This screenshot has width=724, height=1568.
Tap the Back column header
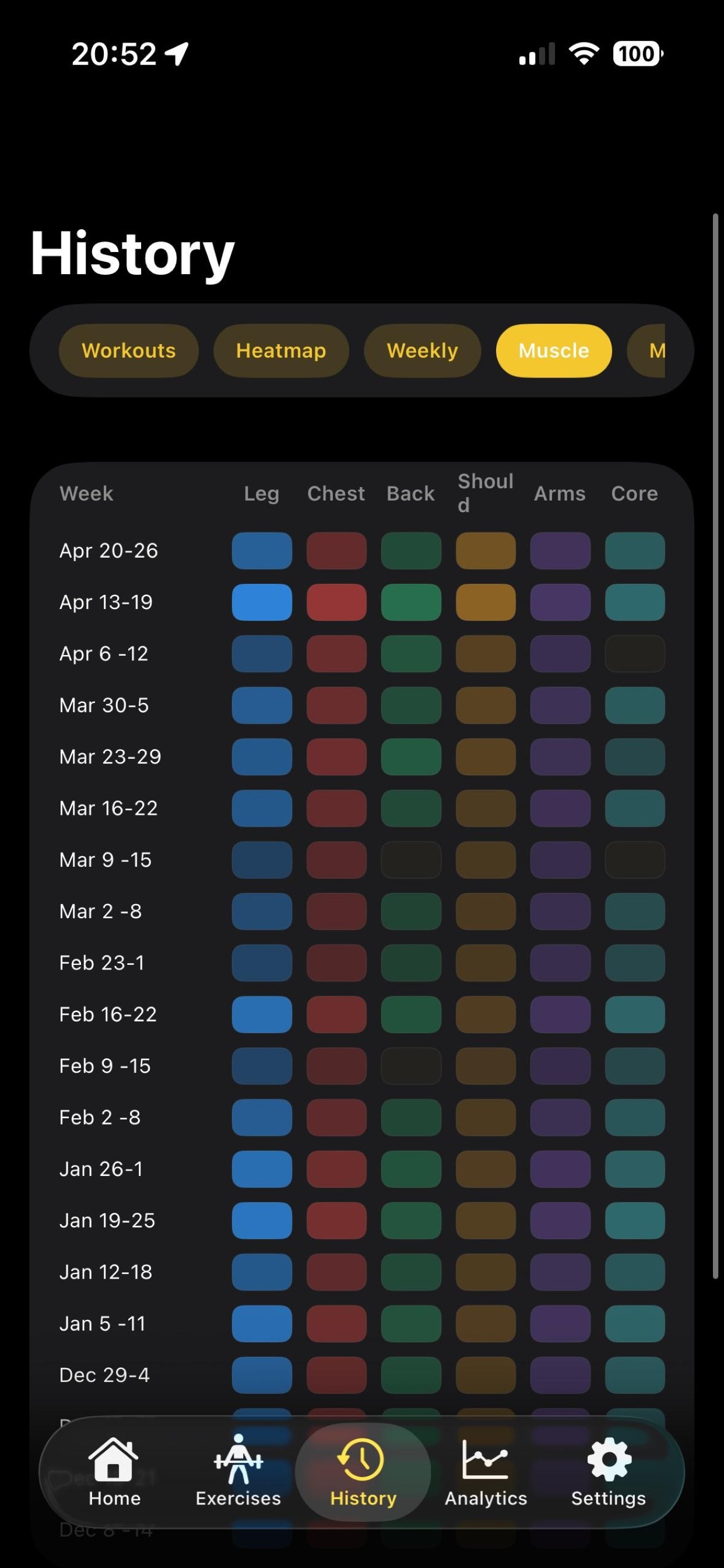tap(410, 494)
